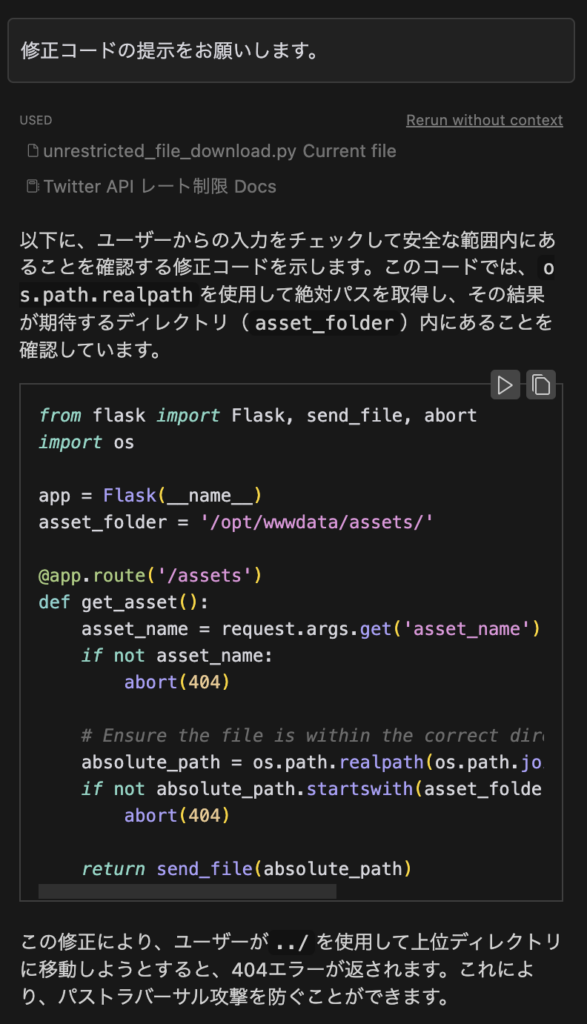Click the docs icon beside Twitter API レート制限

pos(32,186)
